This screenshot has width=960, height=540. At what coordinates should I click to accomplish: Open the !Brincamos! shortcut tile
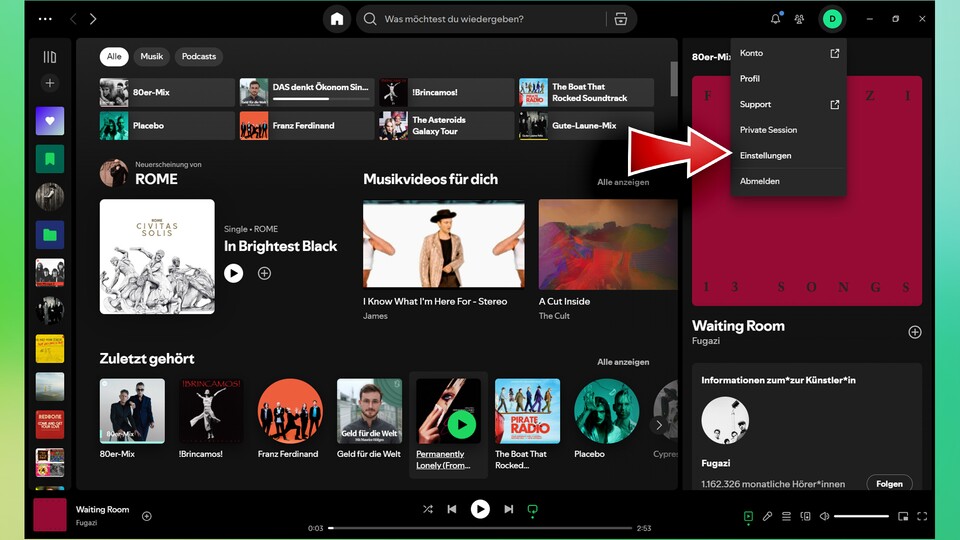[x=446, y=92]
